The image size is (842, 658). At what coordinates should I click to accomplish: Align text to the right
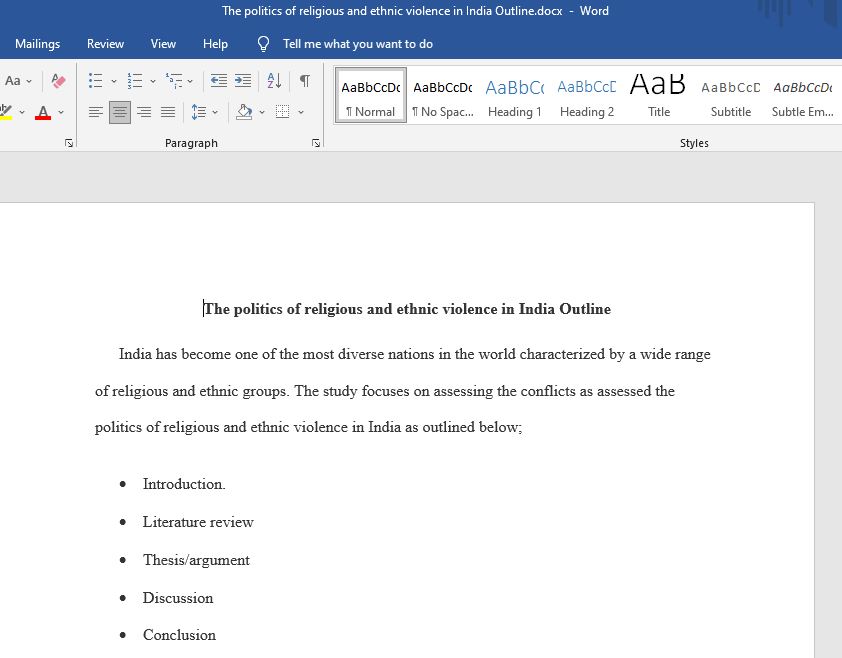144,112
